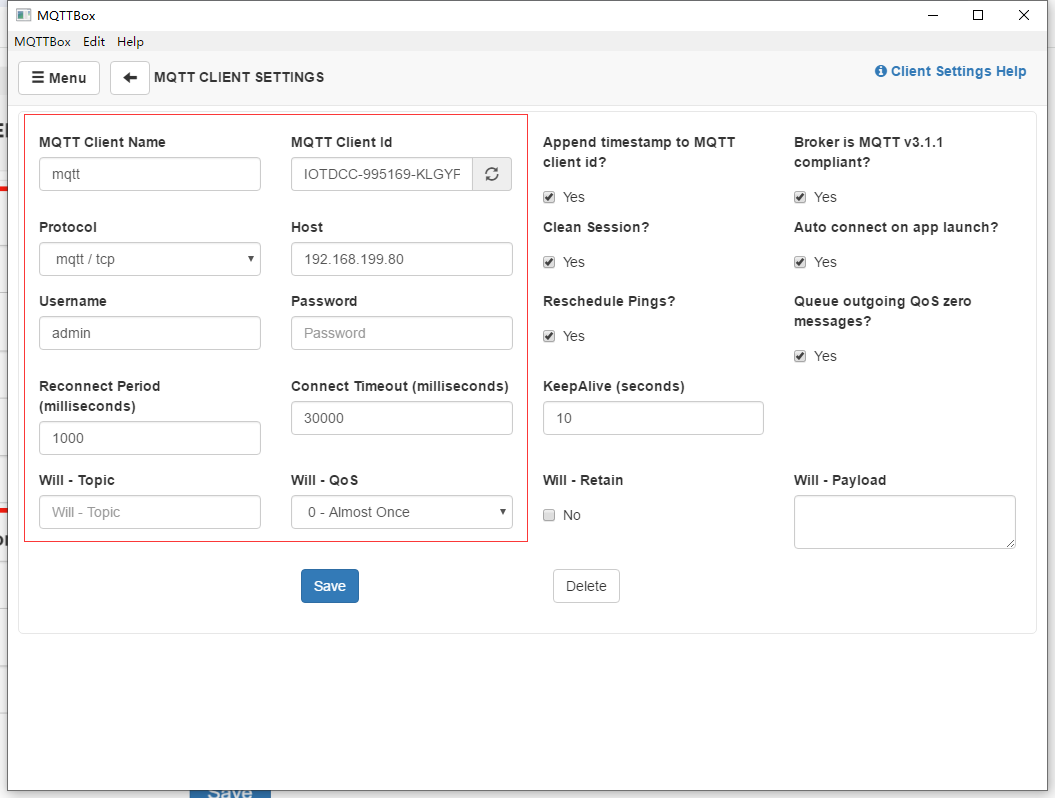Click the Reschedule Pings? label

609,301
